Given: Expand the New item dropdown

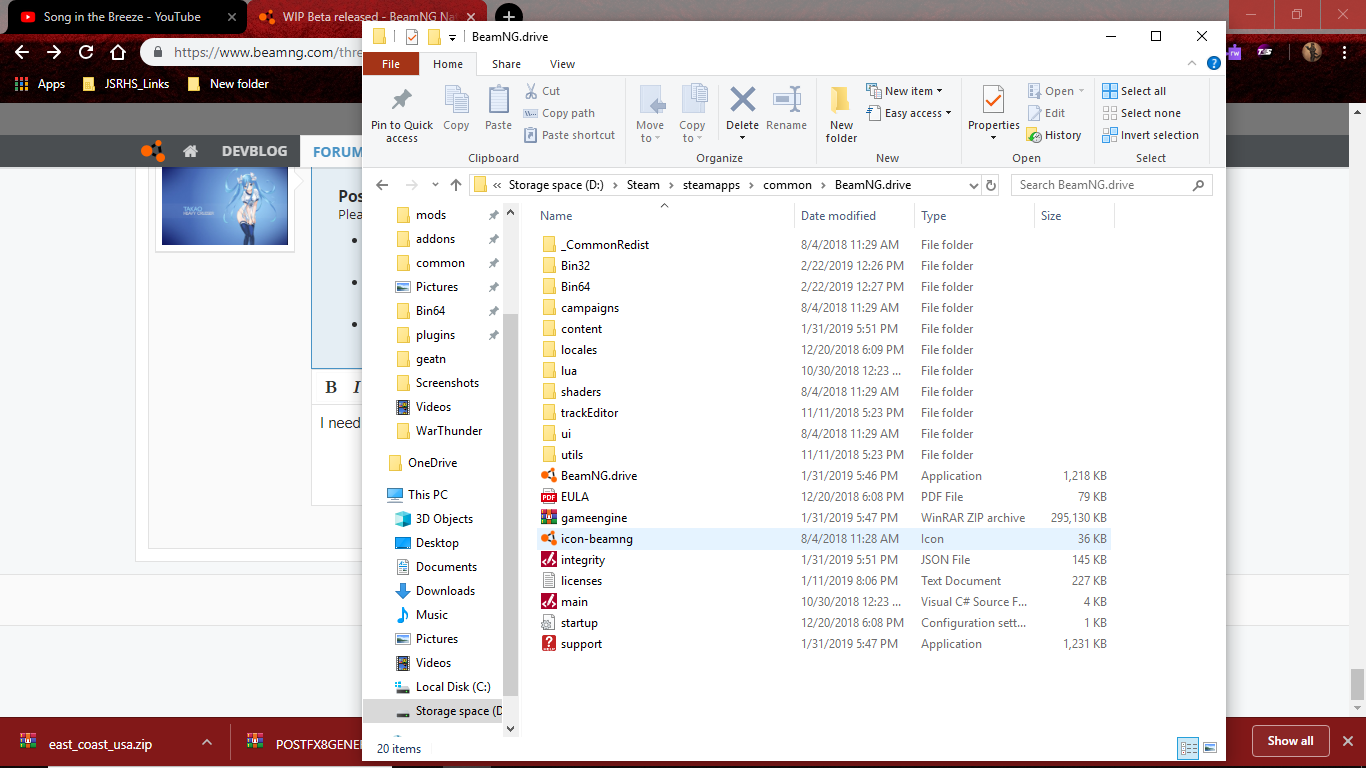Looking at the screenshot, I should click(x=904, y=91).
